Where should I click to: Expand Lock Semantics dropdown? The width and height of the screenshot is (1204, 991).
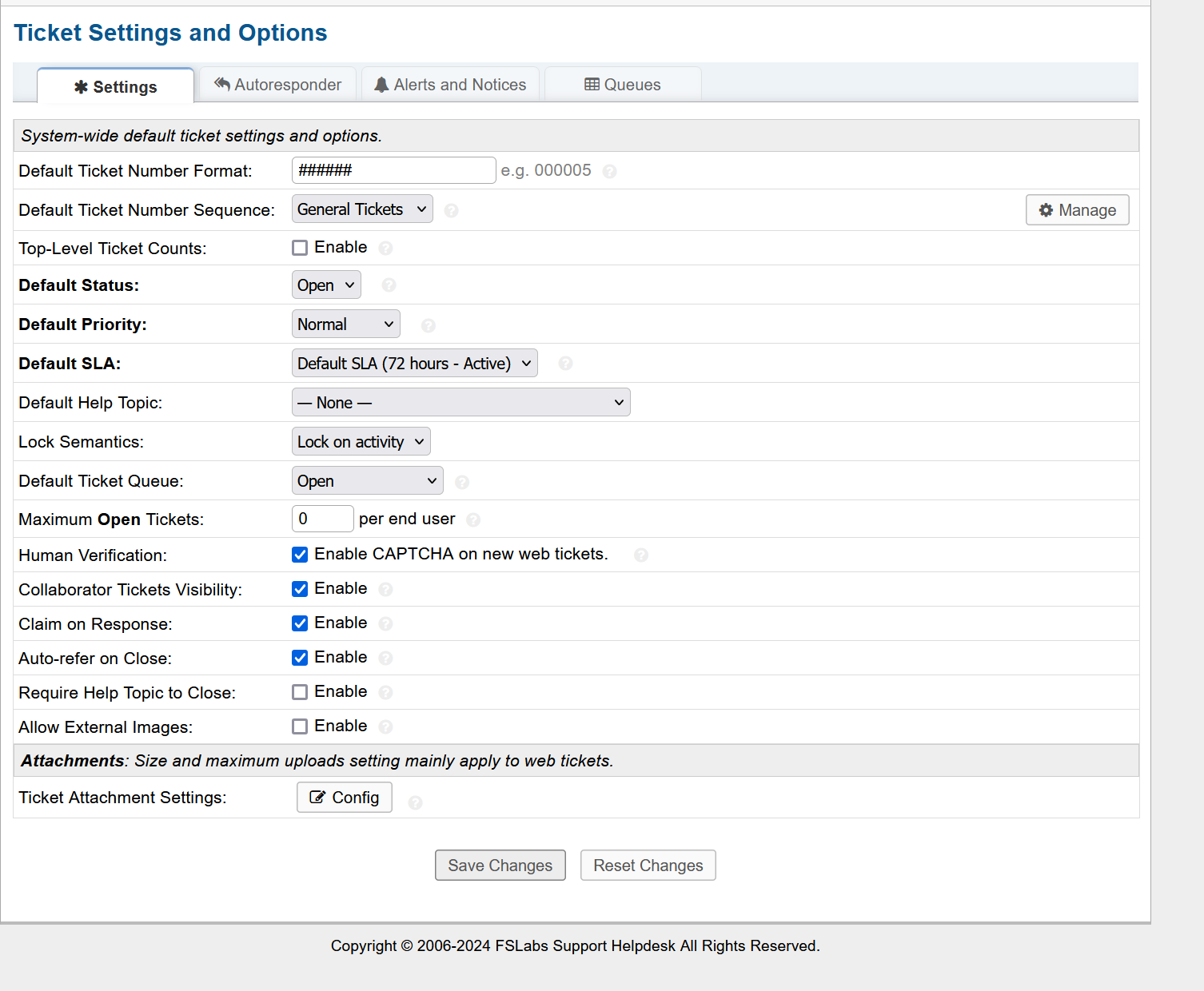coord(361,442)
